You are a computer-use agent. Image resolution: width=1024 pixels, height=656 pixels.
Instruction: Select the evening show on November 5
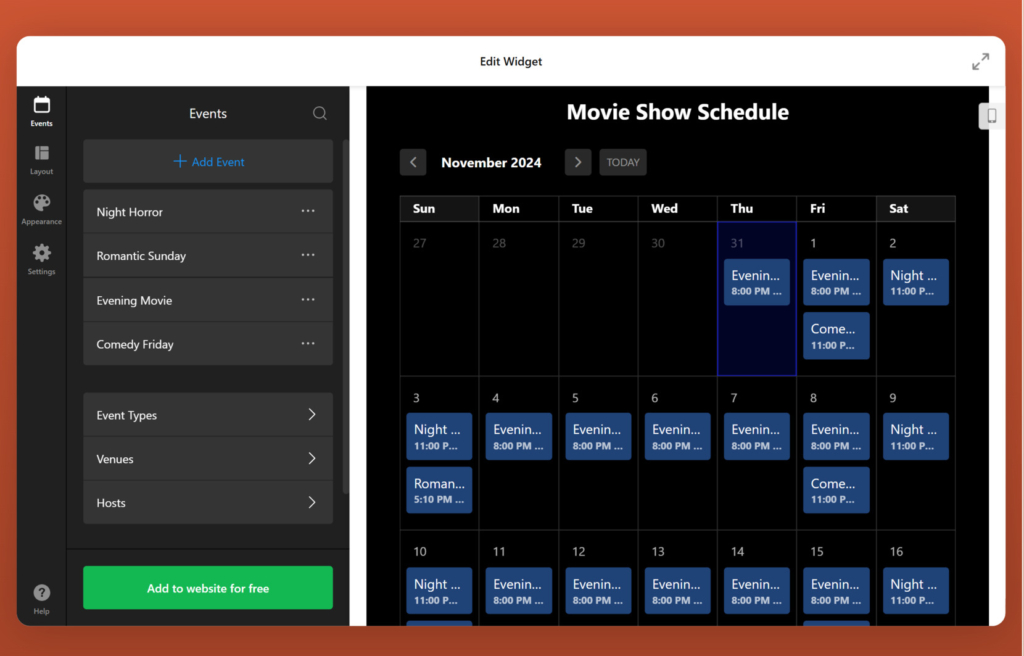coord(597,436)
